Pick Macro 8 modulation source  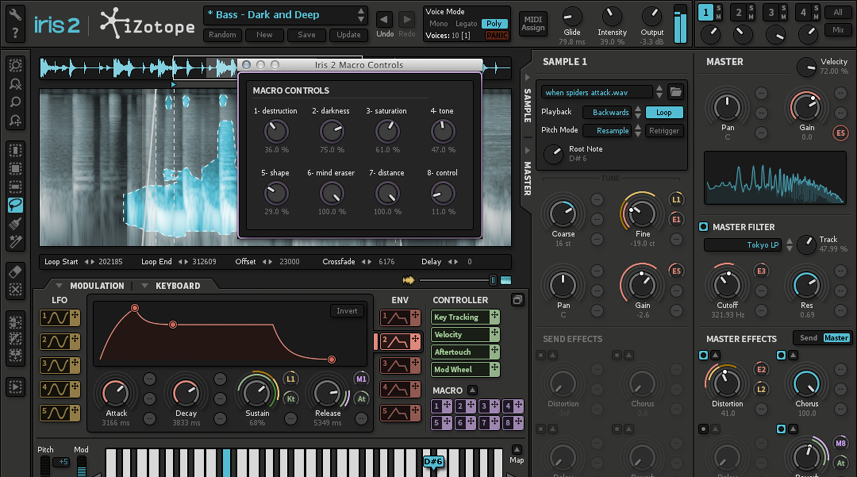click(x=513, y=422)
